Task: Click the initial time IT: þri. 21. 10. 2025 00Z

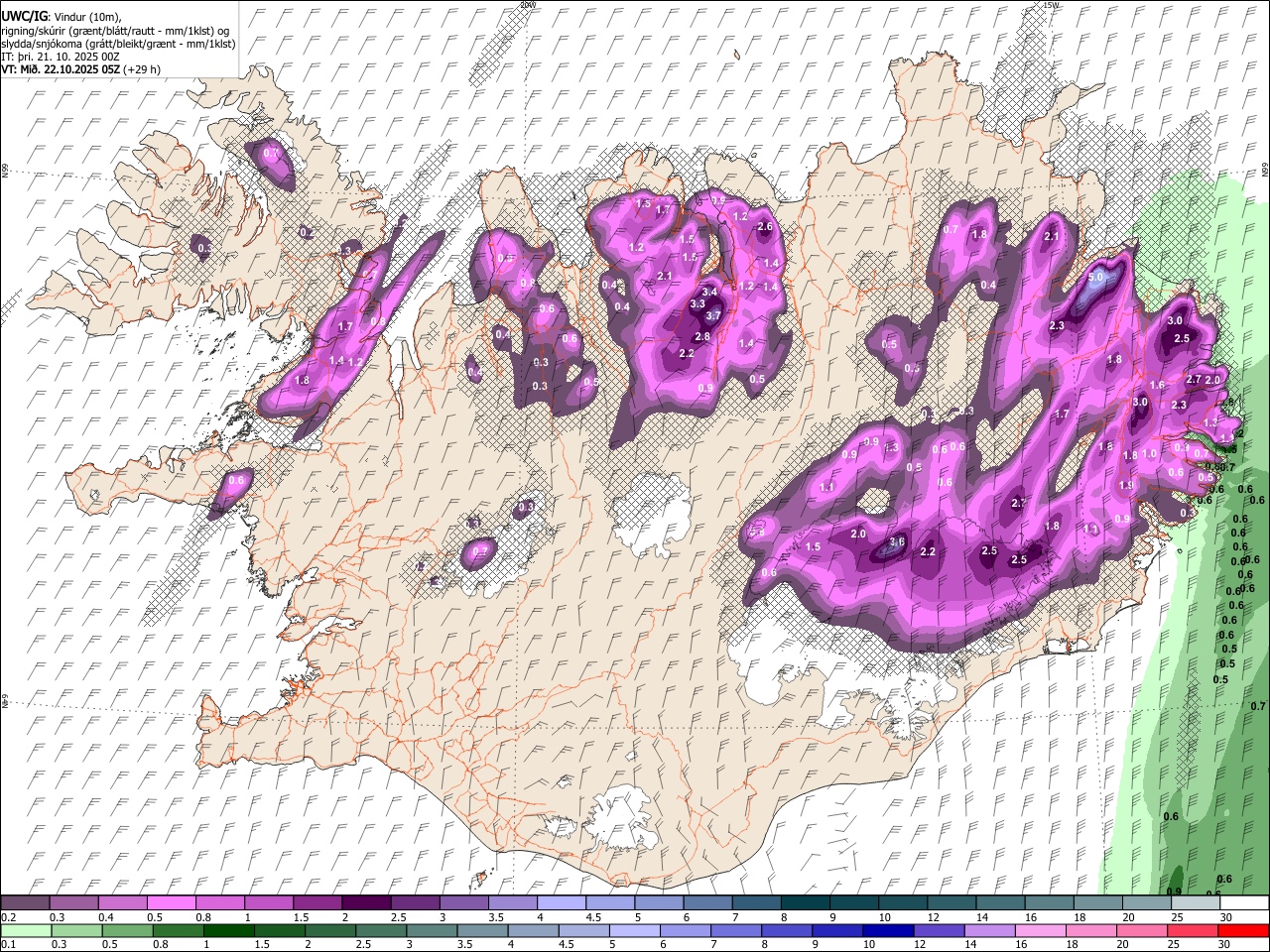Action: [x=60, y=57]
